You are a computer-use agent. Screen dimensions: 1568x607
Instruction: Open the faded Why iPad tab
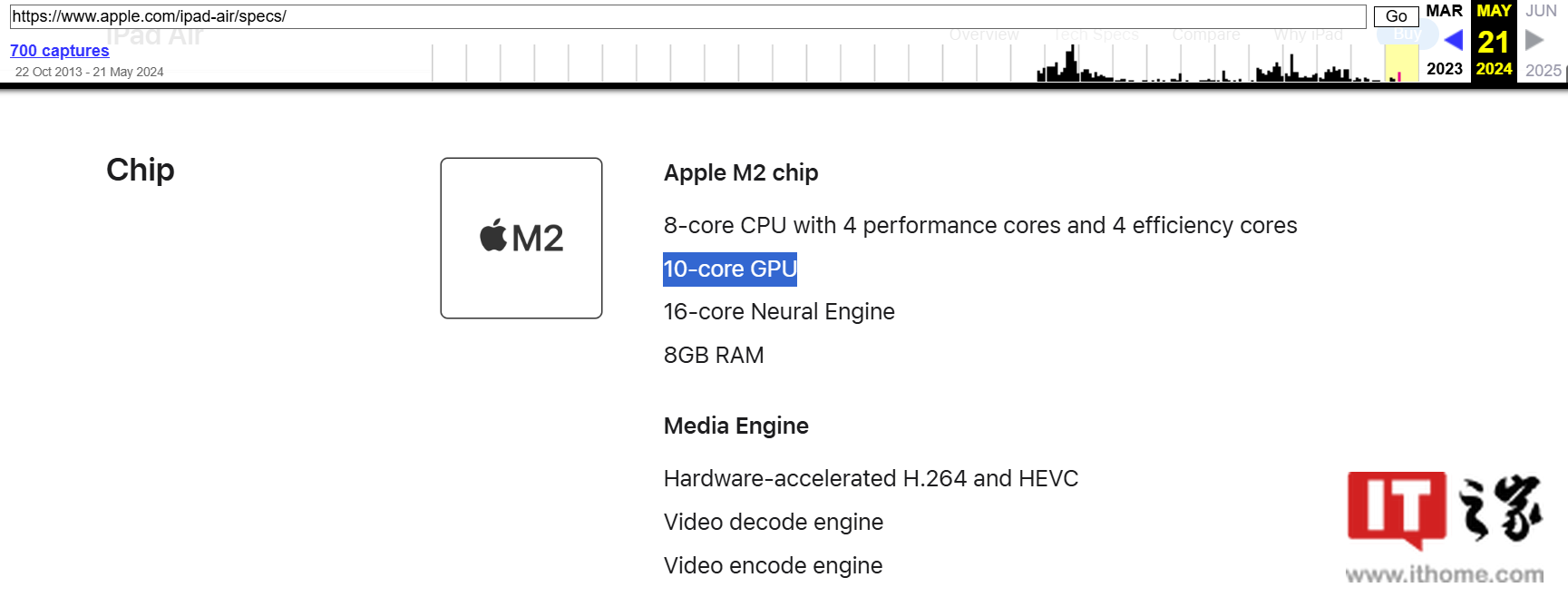pyautogui.click(x=1308, y=34)
